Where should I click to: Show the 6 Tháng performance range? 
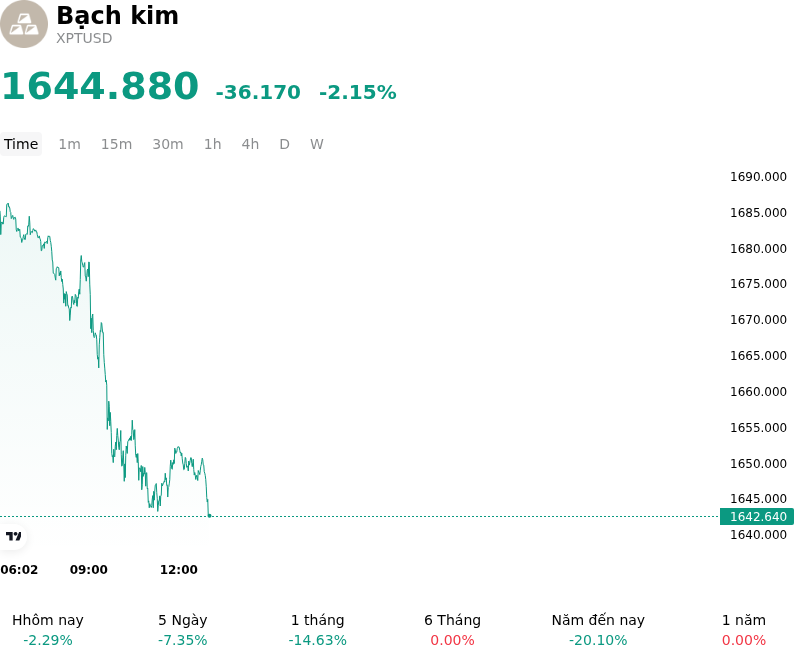[x=453, y=630]
